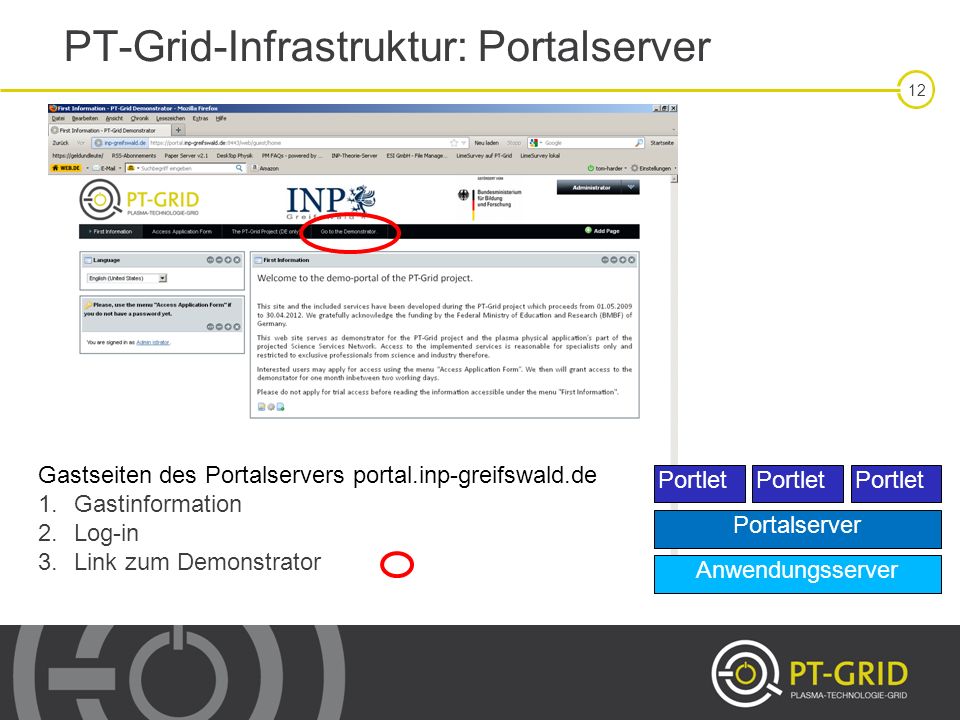Open the Hilfe menu
Viewport: 960px width, 720px height.
[221, 118]
